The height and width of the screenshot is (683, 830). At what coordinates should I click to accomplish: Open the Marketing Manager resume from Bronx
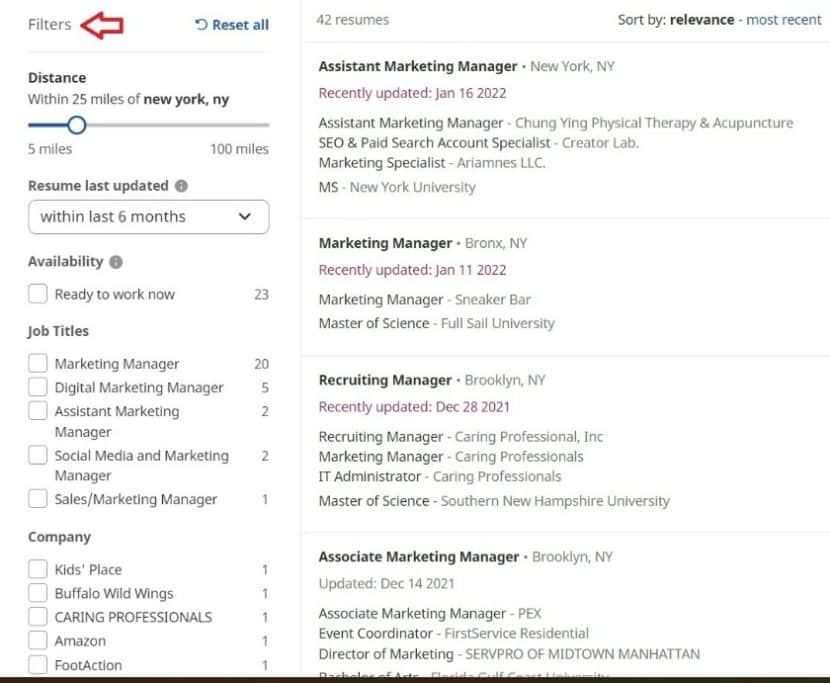click(x=385, y=242)
